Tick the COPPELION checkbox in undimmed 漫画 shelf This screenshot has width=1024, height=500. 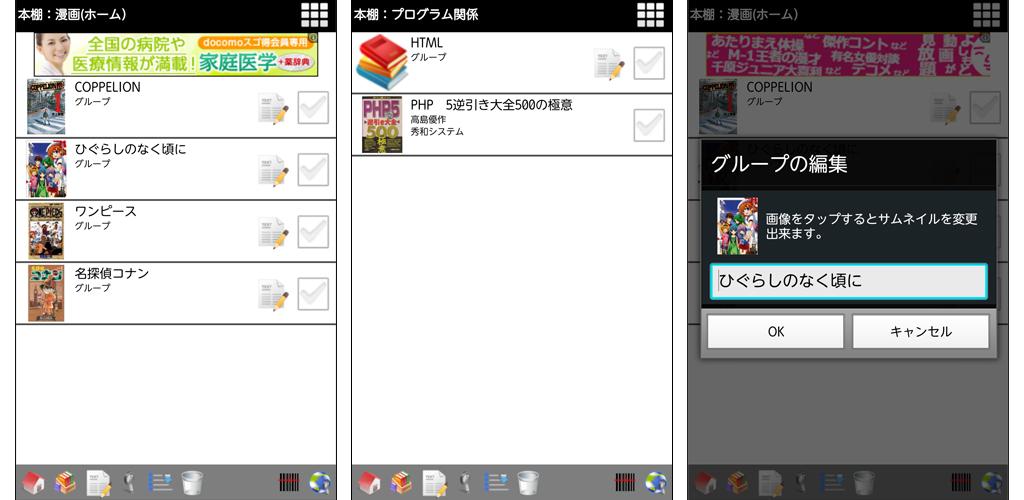(x=313, y=108)
